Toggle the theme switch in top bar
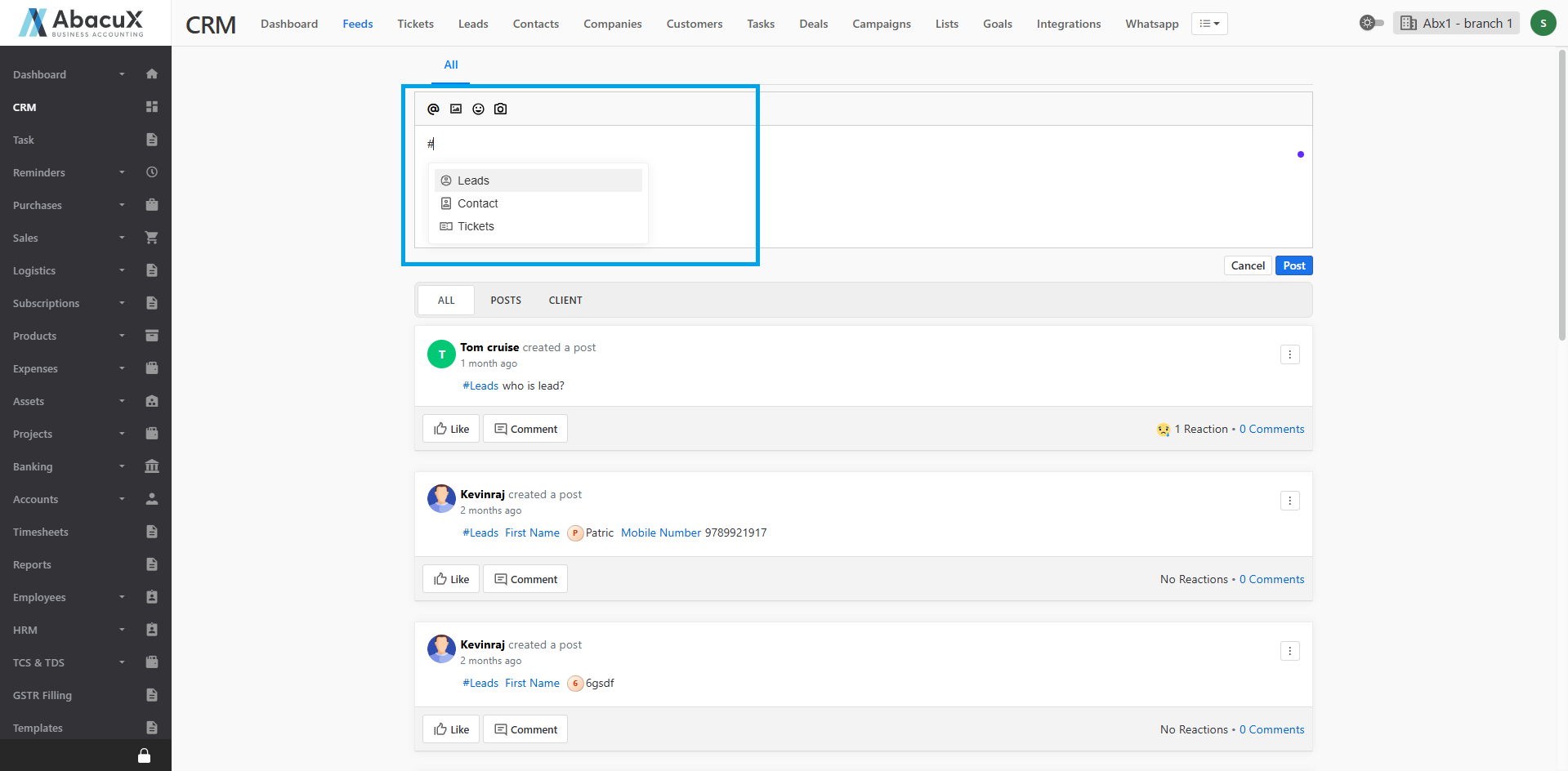The height and width of the screenshot is (771, 1568). (1371, 23)
